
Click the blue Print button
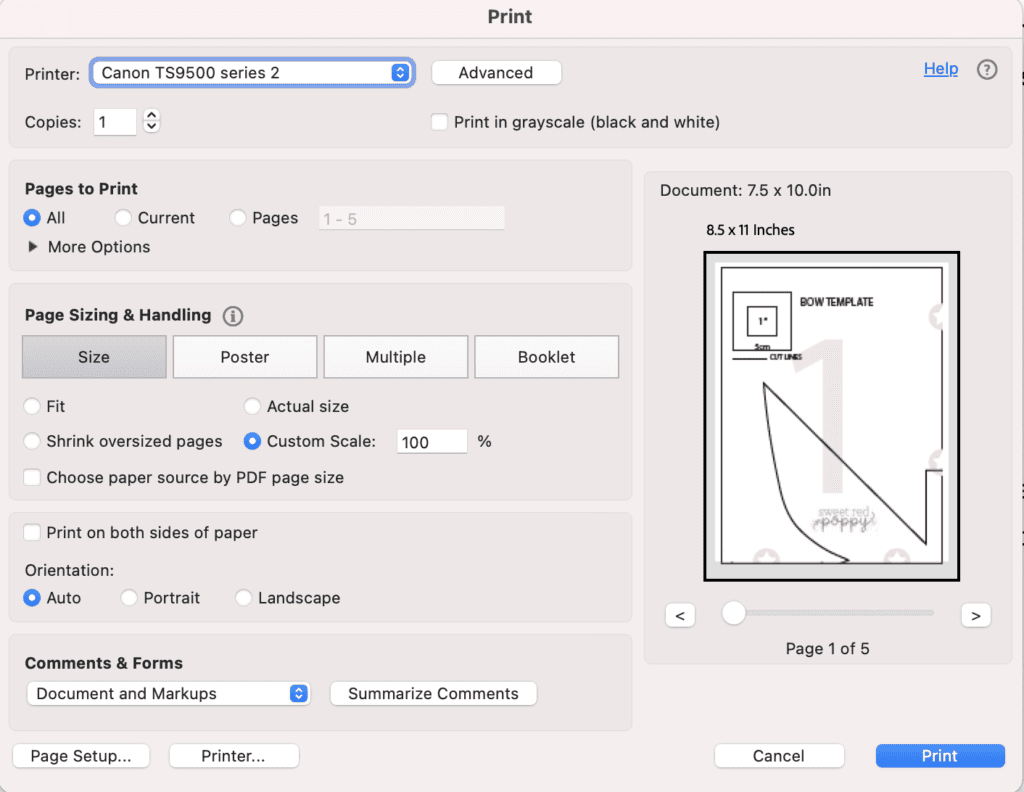coord(939,756)
